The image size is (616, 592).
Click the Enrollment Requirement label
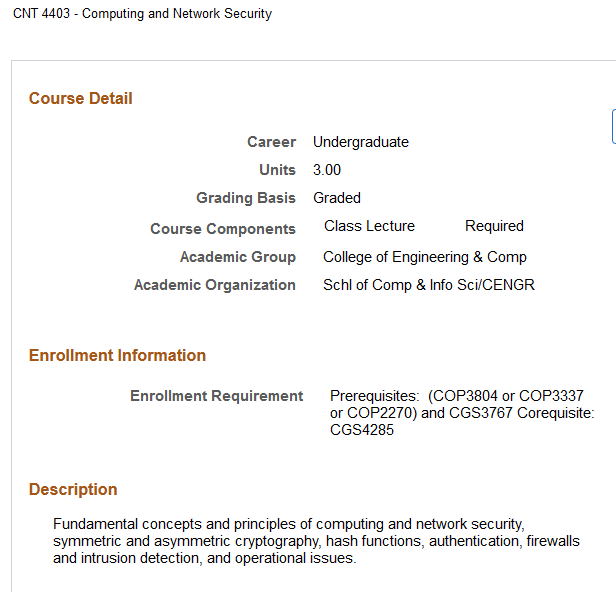tap(216, 396)
